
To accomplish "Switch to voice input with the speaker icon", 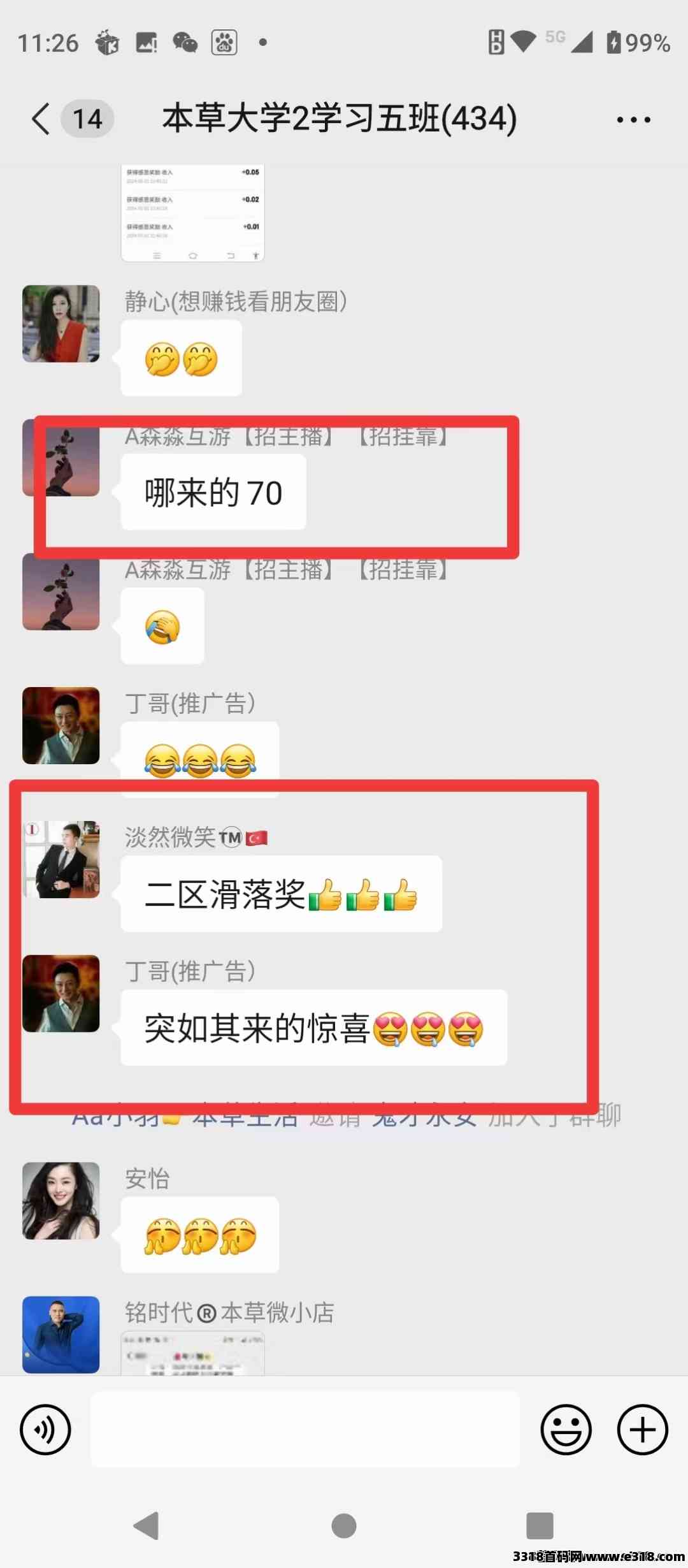I will [45, 1430].
